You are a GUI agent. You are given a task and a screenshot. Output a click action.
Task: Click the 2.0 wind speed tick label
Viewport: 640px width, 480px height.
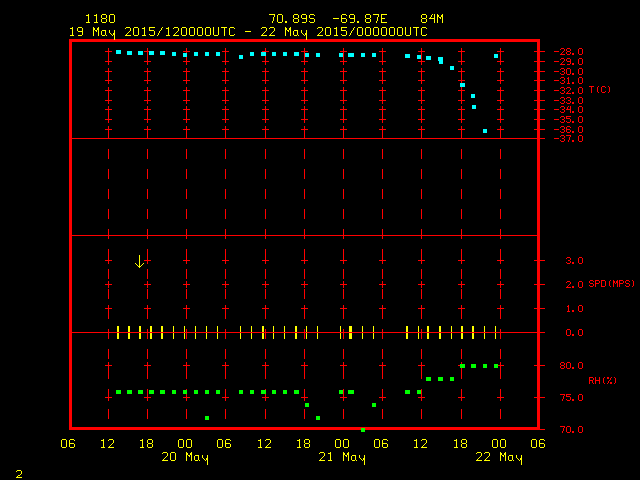coord(574,284)
